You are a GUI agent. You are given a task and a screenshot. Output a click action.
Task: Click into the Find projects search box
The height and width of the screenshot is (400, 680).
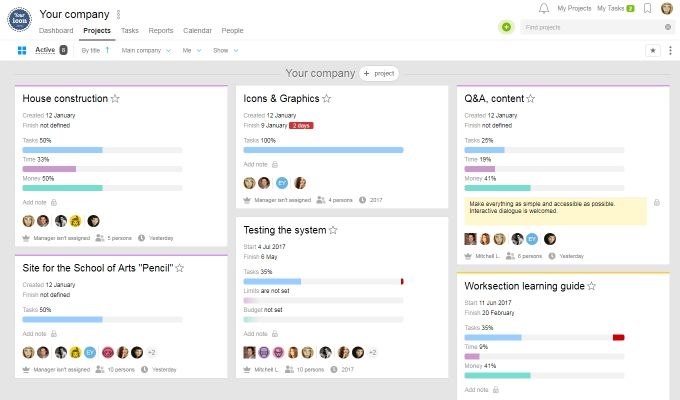click(590, 27)
